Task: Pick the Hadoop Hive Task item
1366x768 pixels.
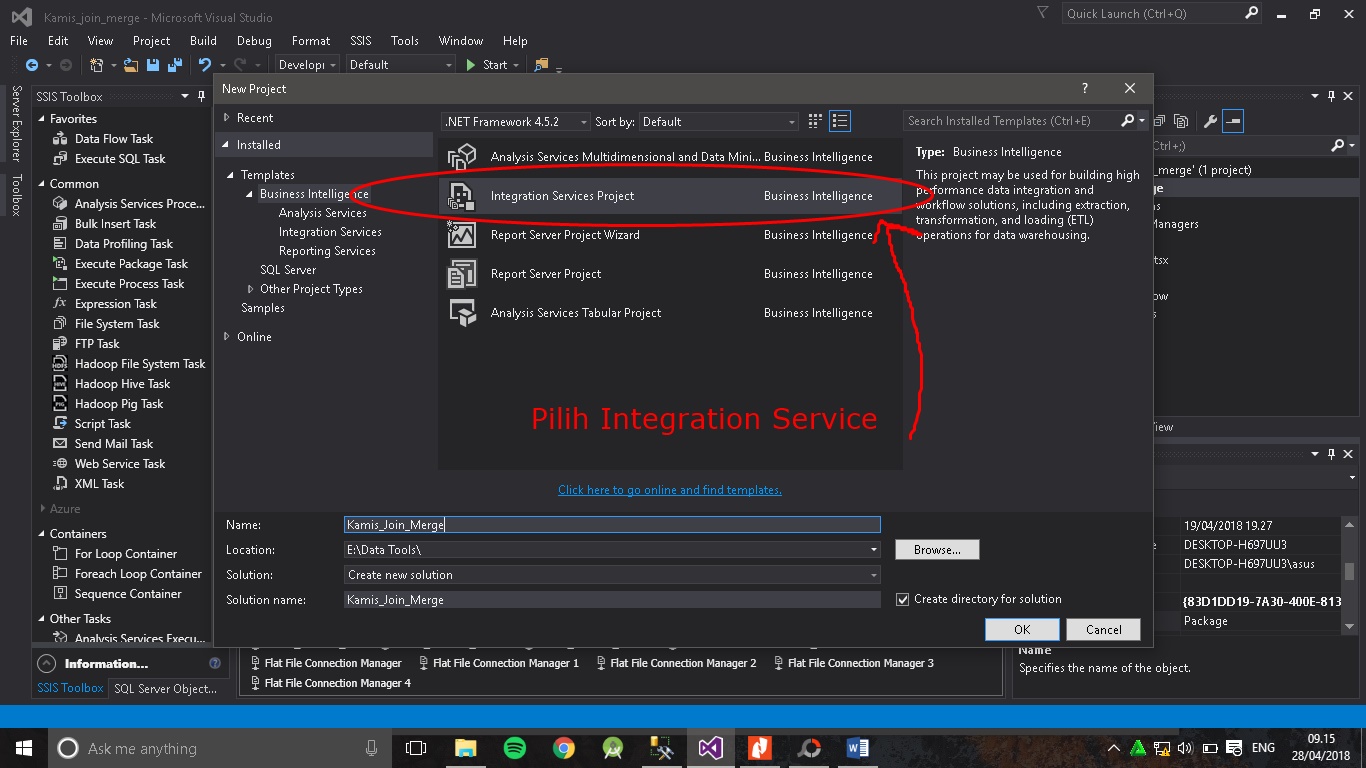Action: (x=122, y=384)
